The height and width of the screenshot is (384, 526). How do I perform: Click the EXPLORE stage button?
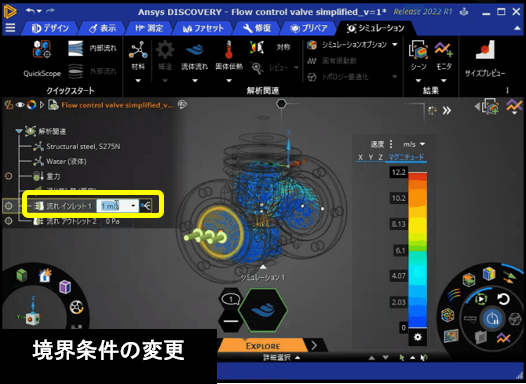pyautogui.click(x=263, y=346)
